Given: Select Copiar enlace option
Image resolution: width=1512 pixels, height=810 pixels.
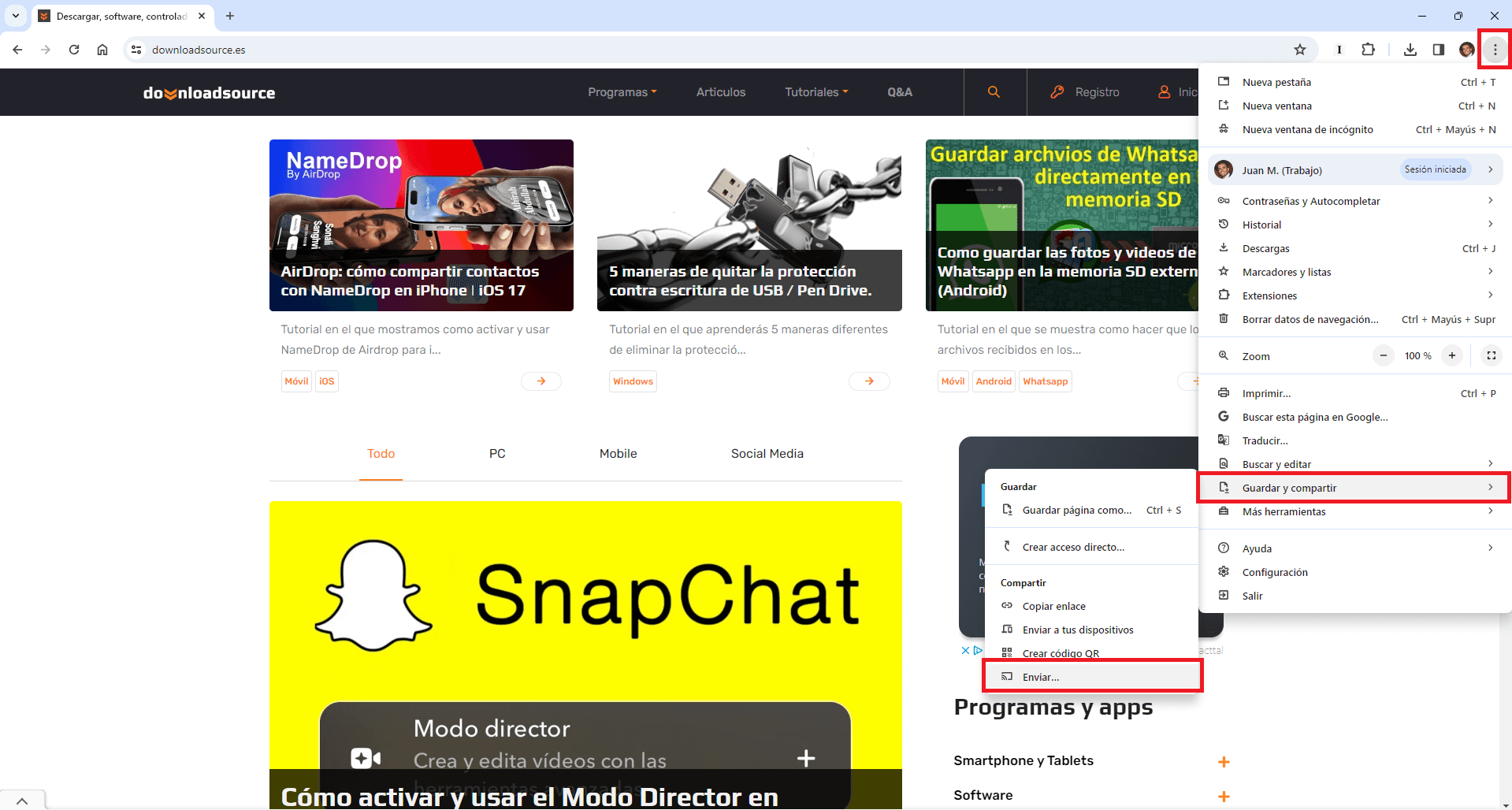Looking at the screenshot, I should tap(1091, 606).
